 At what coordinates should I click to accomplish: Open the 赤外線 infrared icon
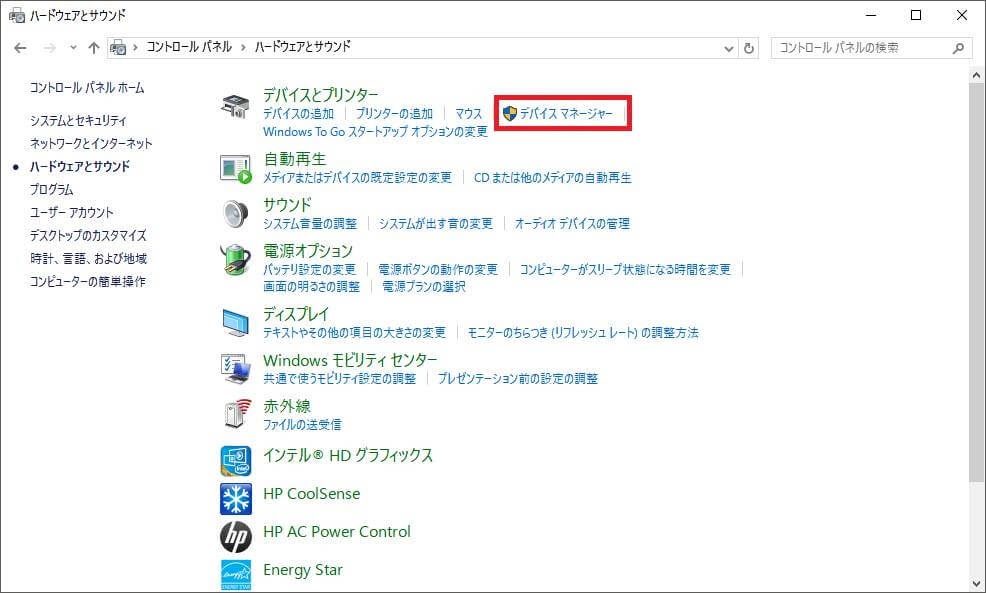click(x=236, y=413)
